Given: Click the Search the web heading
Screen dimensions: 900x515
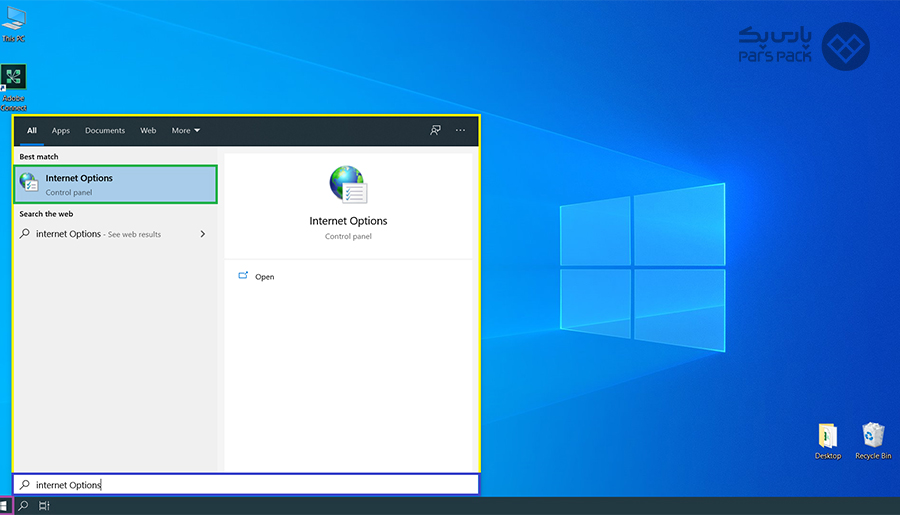Looking at the screenshot, I should point(46,214).
